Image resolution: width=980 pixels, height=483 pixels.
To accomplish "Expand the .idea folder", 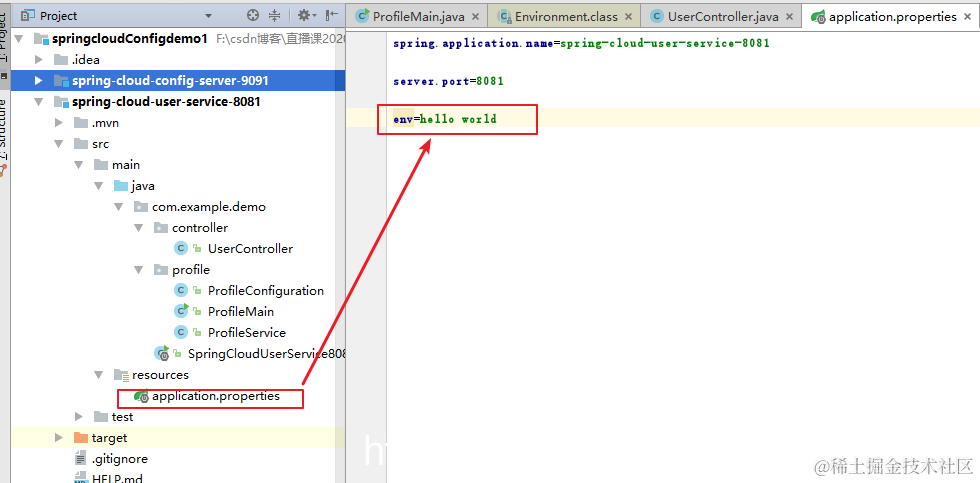I will pyautogui.click(x=39, y=60).
